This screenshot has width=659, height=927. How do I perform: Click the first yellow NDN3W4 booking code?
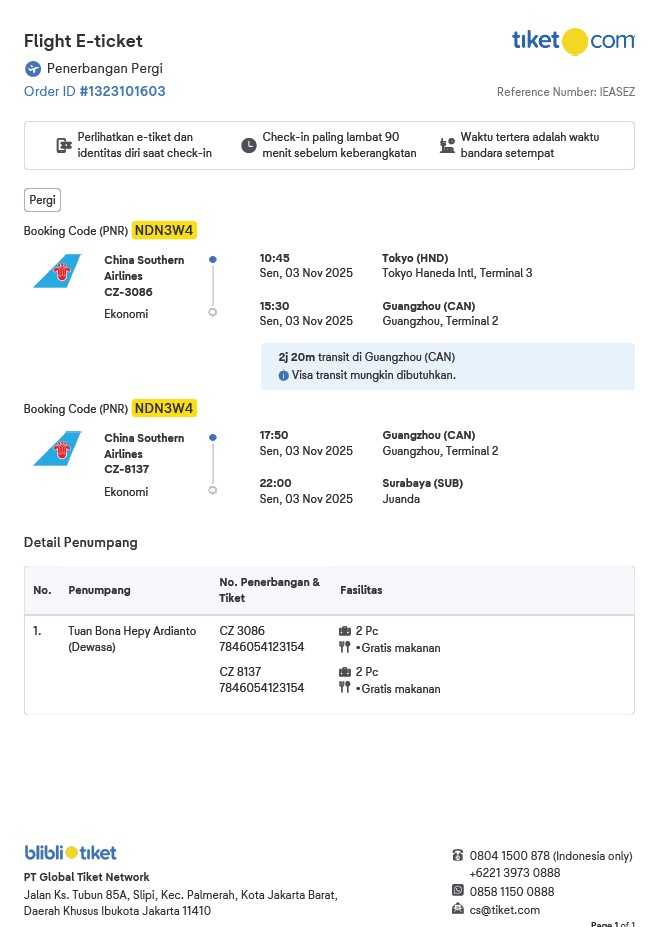tap(165, 230)
